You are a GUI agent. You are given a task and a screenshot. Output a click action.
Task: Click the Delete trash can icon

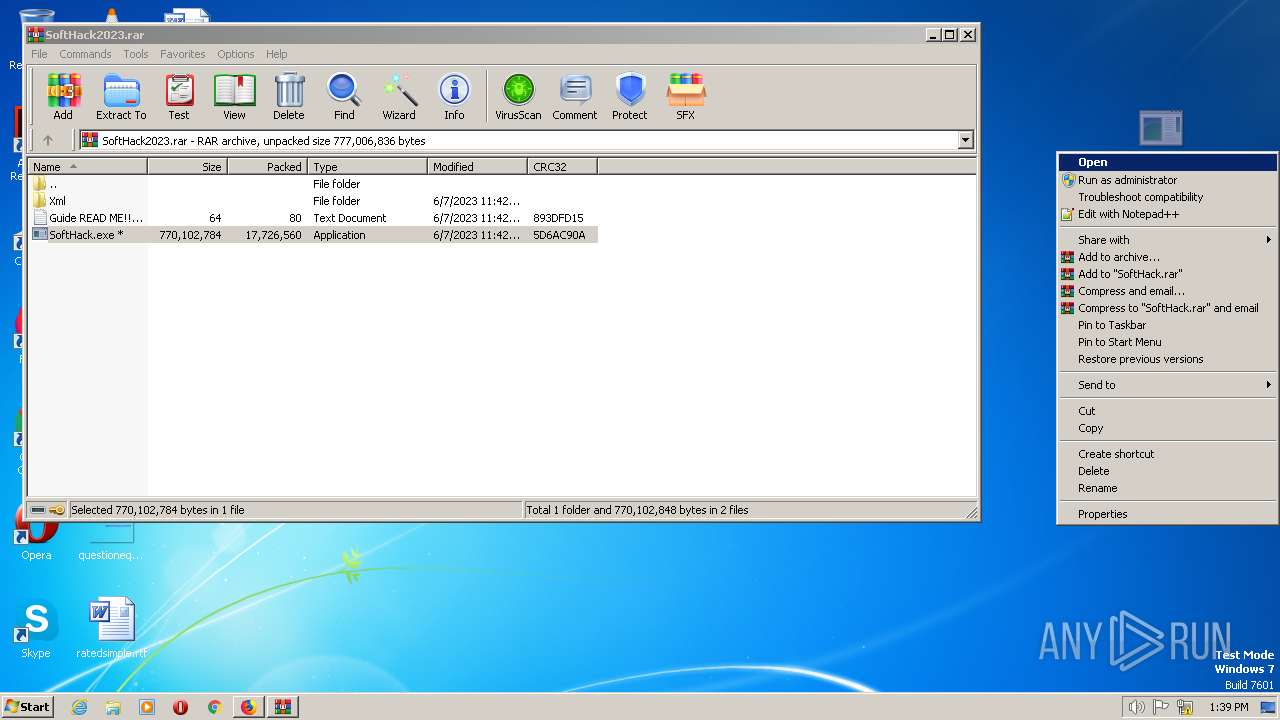click(289, 97)
